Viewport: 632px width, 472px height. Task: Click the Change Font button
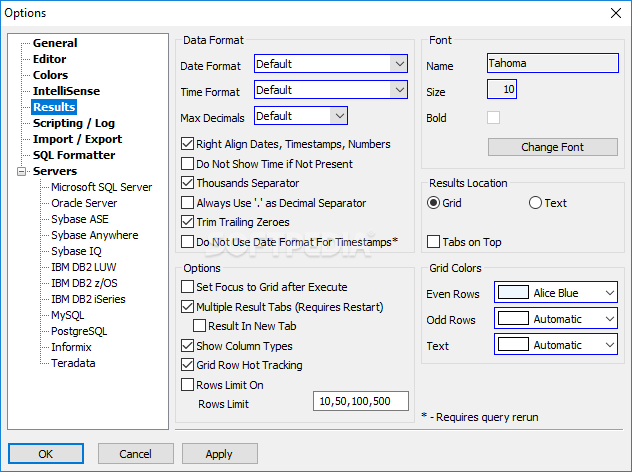pyautogui.click(x=553, y=147)
